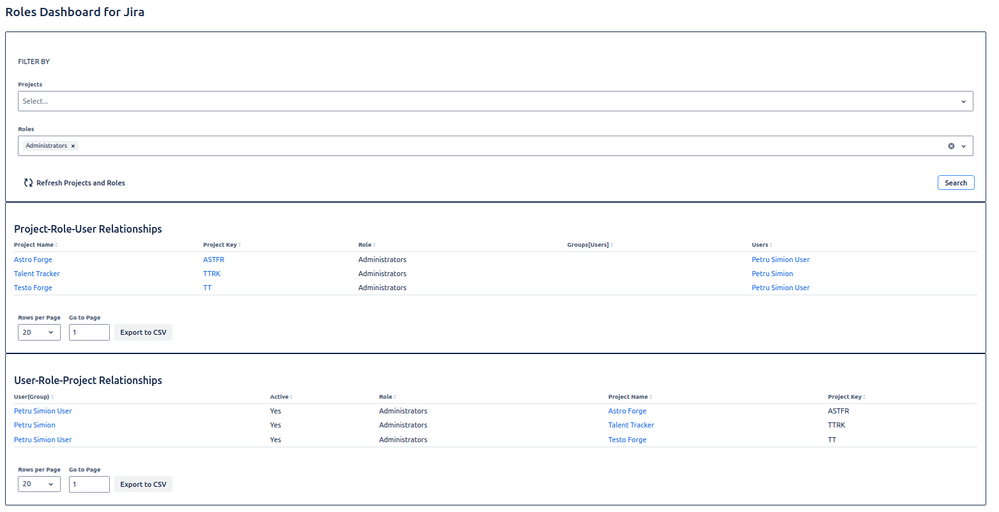This screenshot has height=512, width=999.
Task: Click the ASTFR text in the second table
Action: point(838,411)
